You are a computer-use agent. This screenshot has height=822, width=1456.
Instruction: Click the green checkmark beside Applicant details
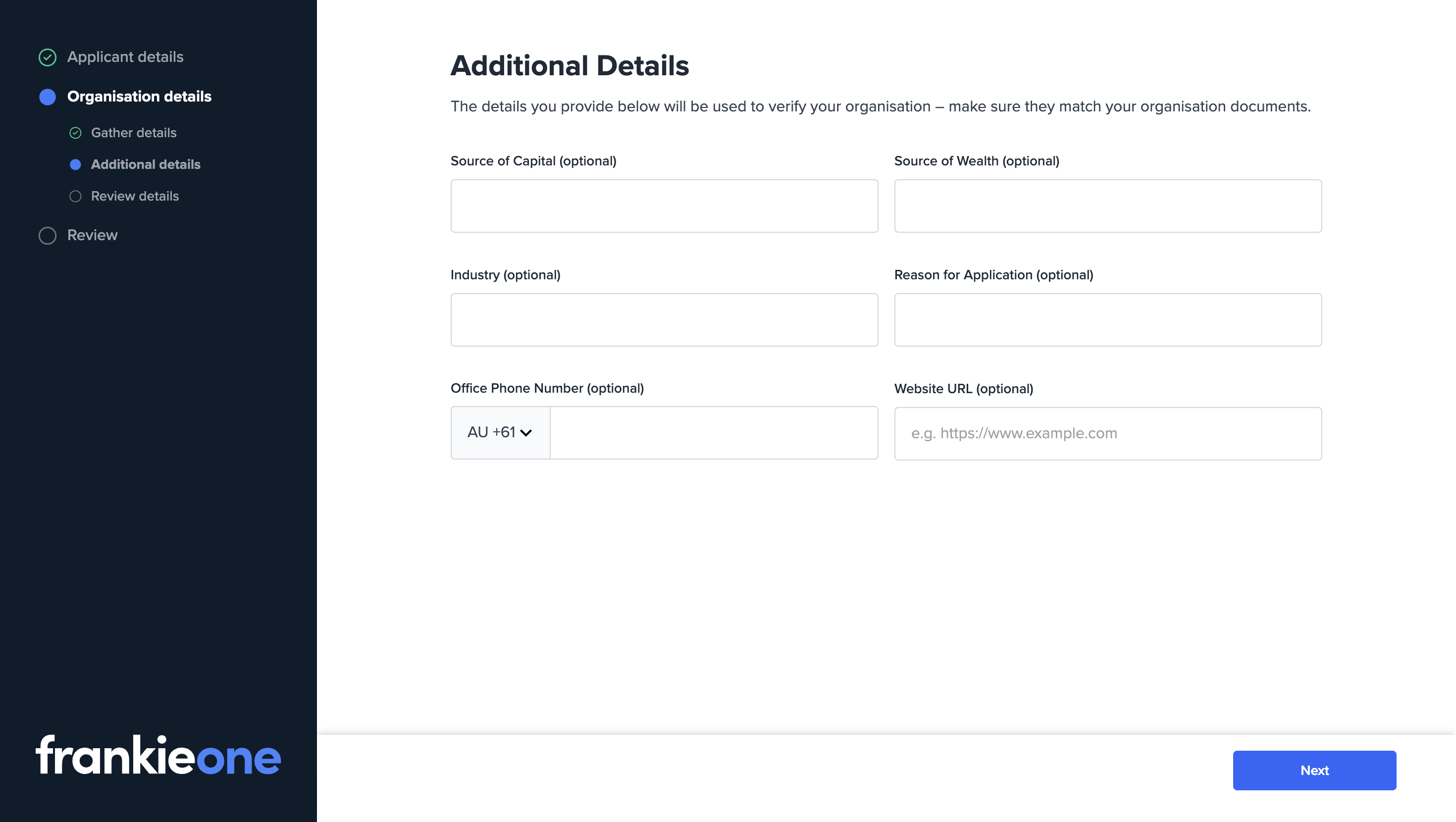pos(48,56)
